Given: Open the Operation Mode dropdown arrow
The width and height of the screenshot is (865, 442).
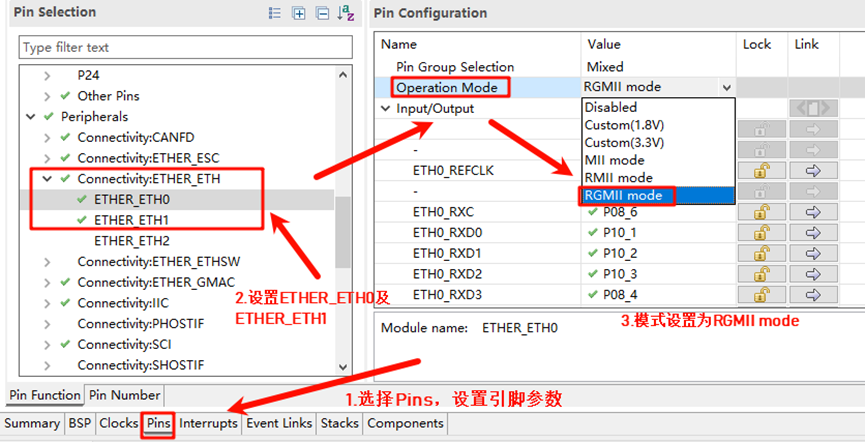Looking at the screenshot, I should [725, 88].
